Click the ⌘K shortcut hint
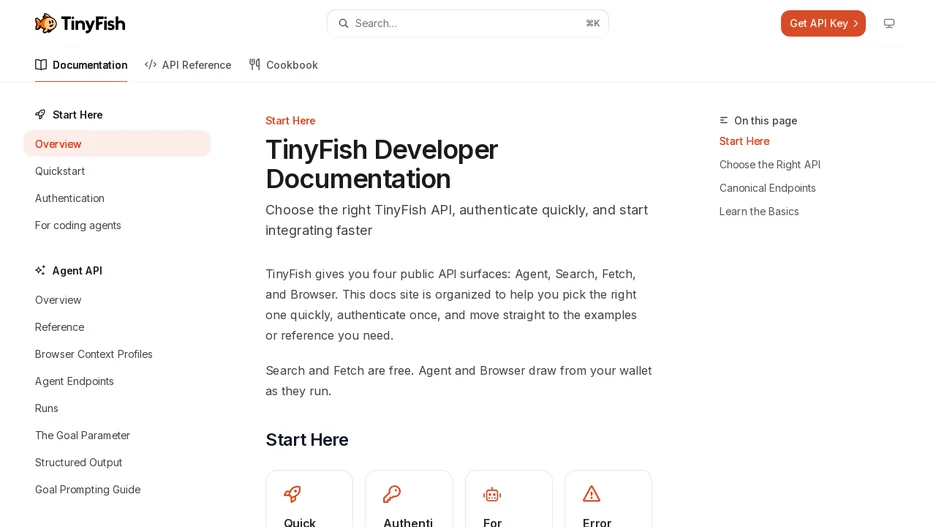Screen dimensions: 936x527 (593, 23)
